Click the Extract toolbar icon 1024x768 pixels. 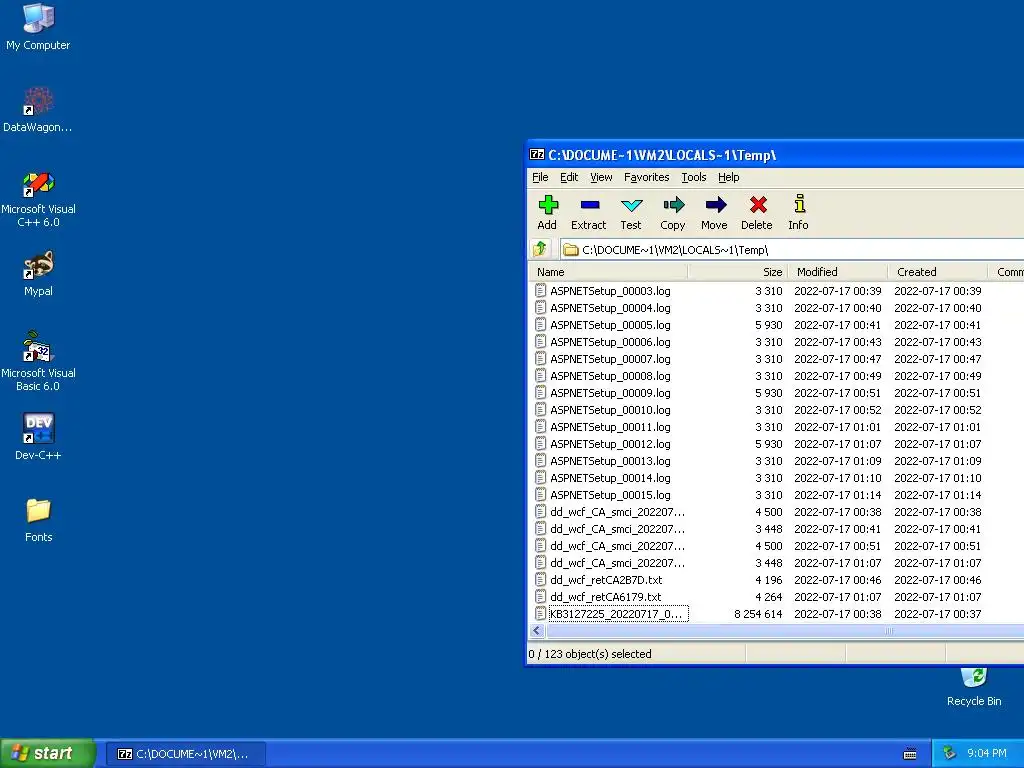[x=590, y=205]
